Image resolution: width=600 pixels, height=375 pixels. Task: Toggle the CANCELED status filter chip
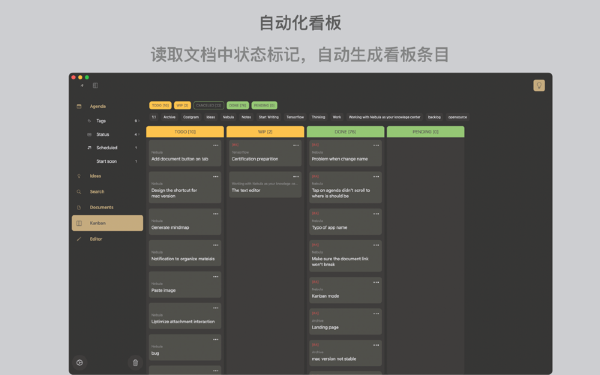(209, 105)
